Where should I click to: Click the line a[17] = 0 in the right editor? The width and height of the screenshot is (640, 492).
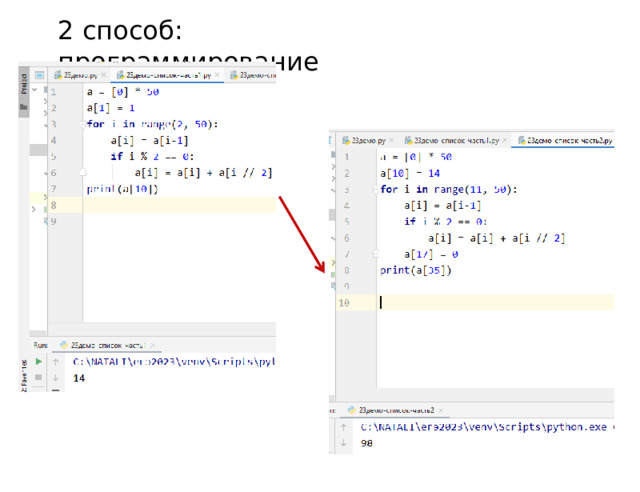(x=431, y=254)
